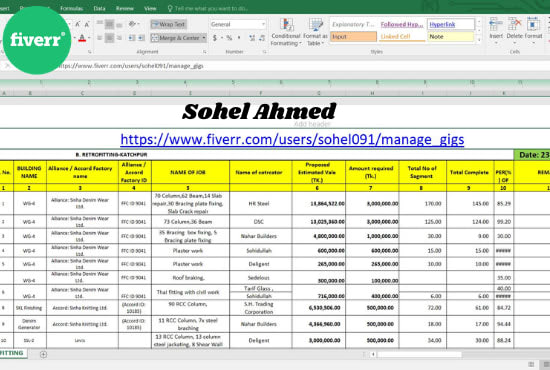Screen dimensions: 550x370
Task: Open the fiverr.com/users/sohel091/manage_gigs hyperlink in the sheet
Action: (x=292, y=139)
